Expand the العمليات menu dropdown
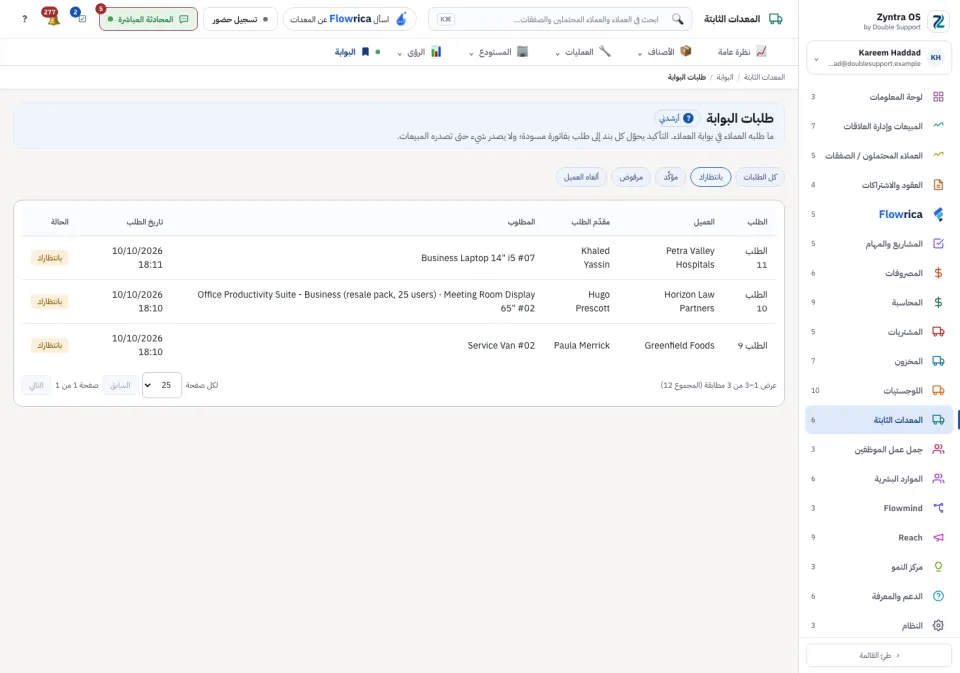Screen dimensions: 960x673 click(x=582, y=52)
